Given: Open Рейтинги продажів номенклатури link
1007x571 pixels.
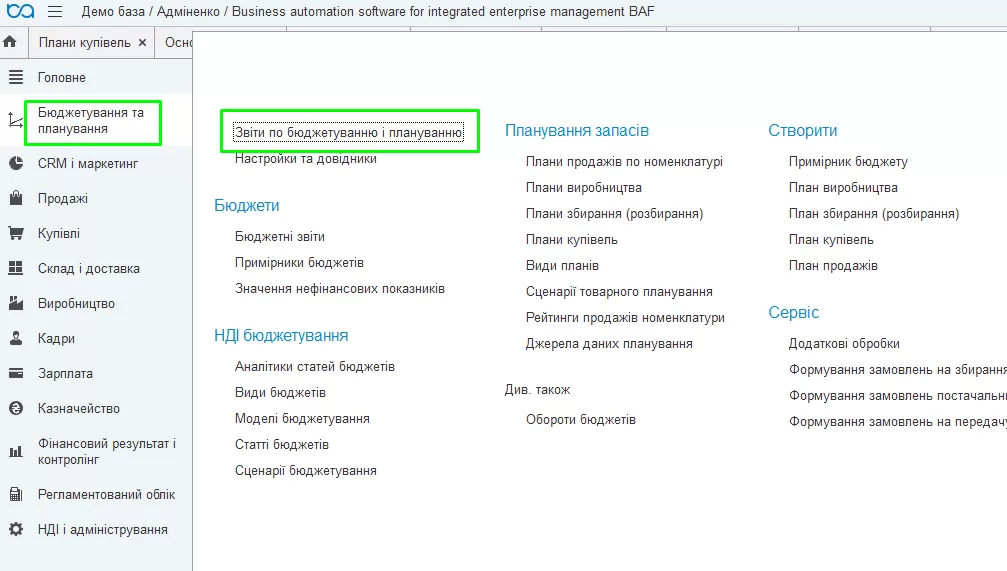Looking at the screenshot, I should pyautogui.click(x=625, y=318).
